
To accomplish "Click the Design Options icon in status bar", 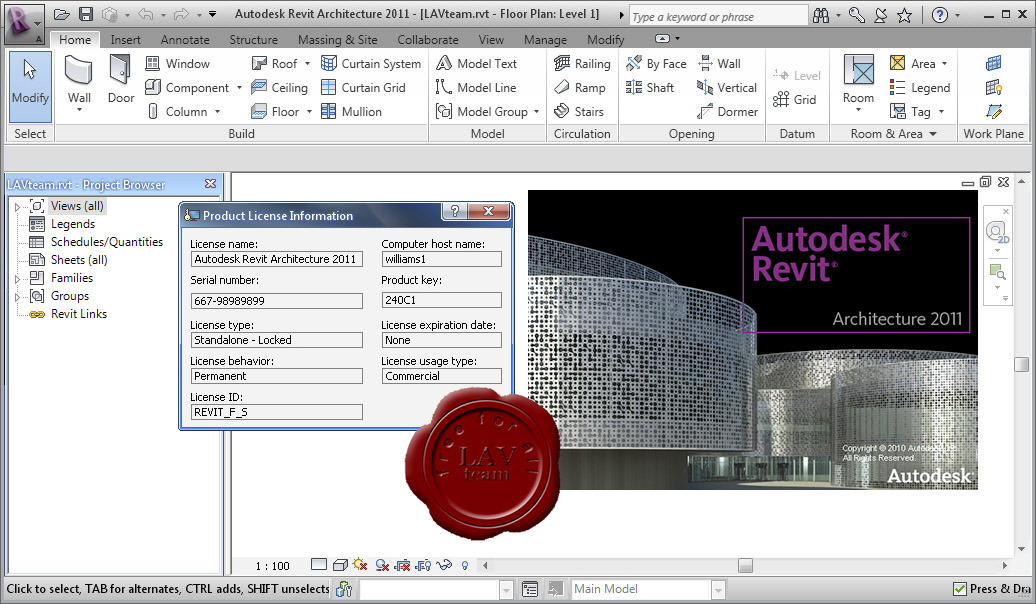I will tap(530, 589).
